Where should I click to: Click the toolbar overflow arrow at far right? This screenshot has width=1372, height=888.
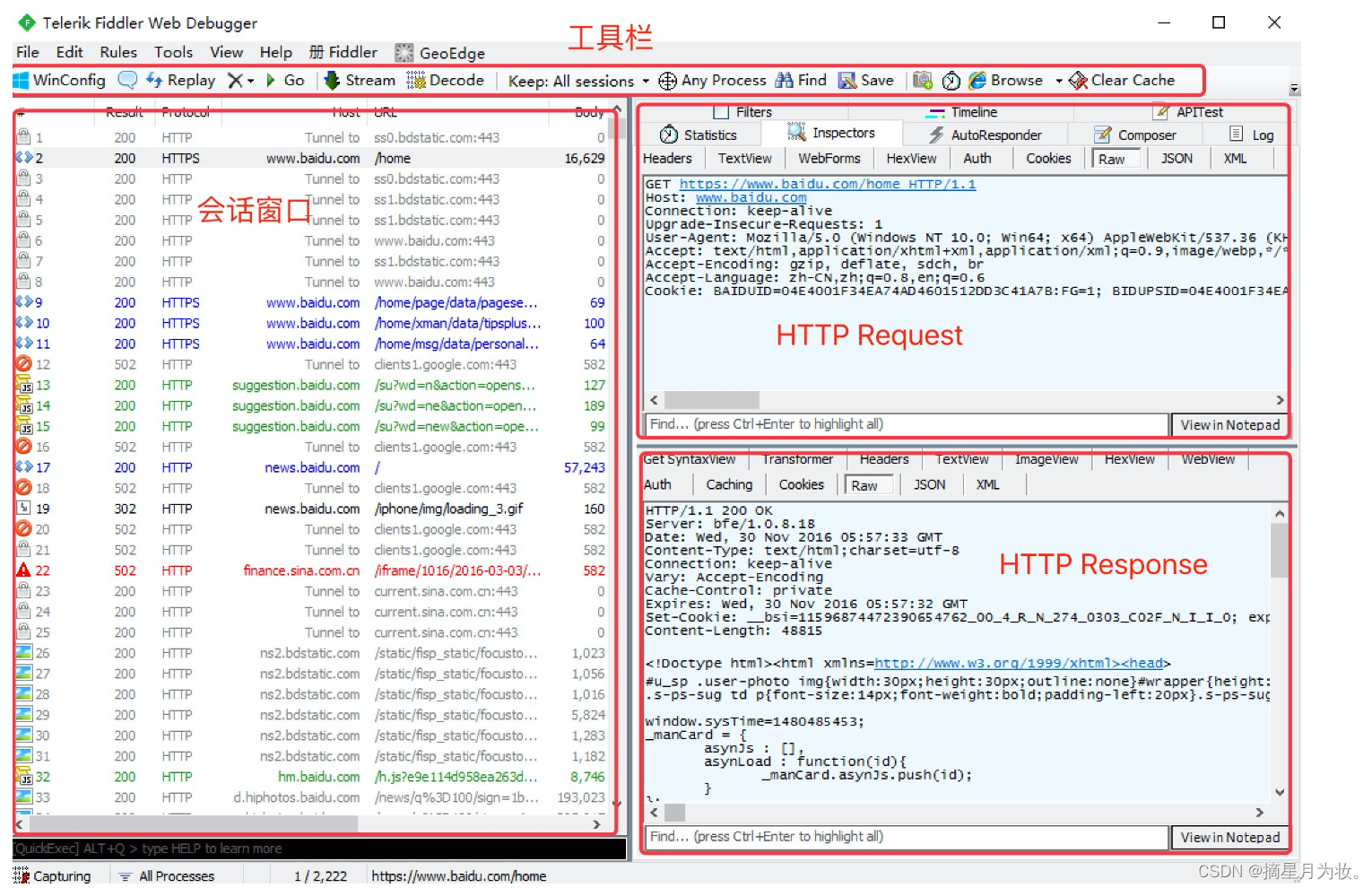coord(1294,89)
